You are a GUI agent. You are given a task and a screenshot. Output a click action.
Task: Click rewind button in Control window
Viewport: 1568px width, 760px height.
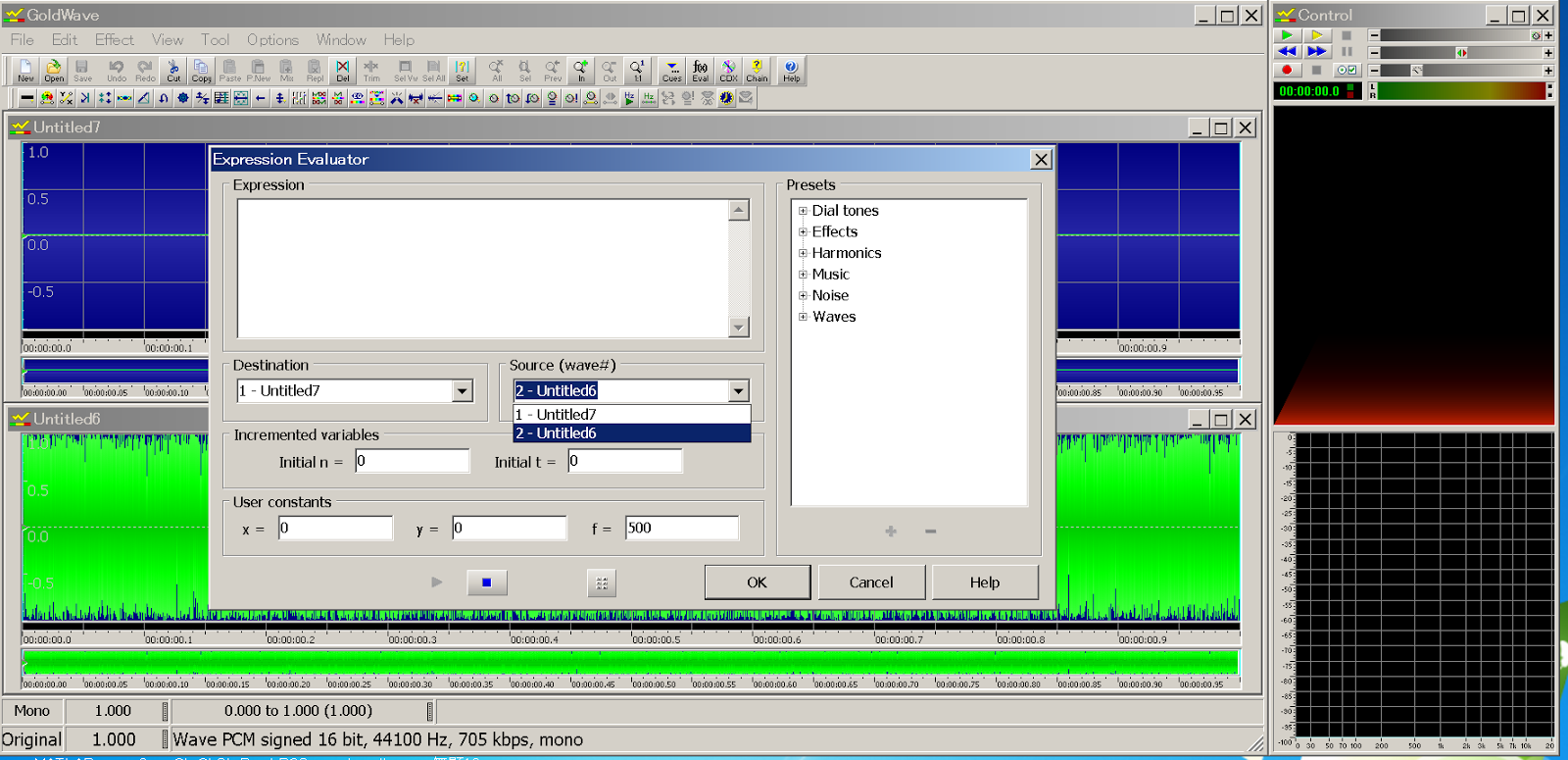tap(1287, 52)
